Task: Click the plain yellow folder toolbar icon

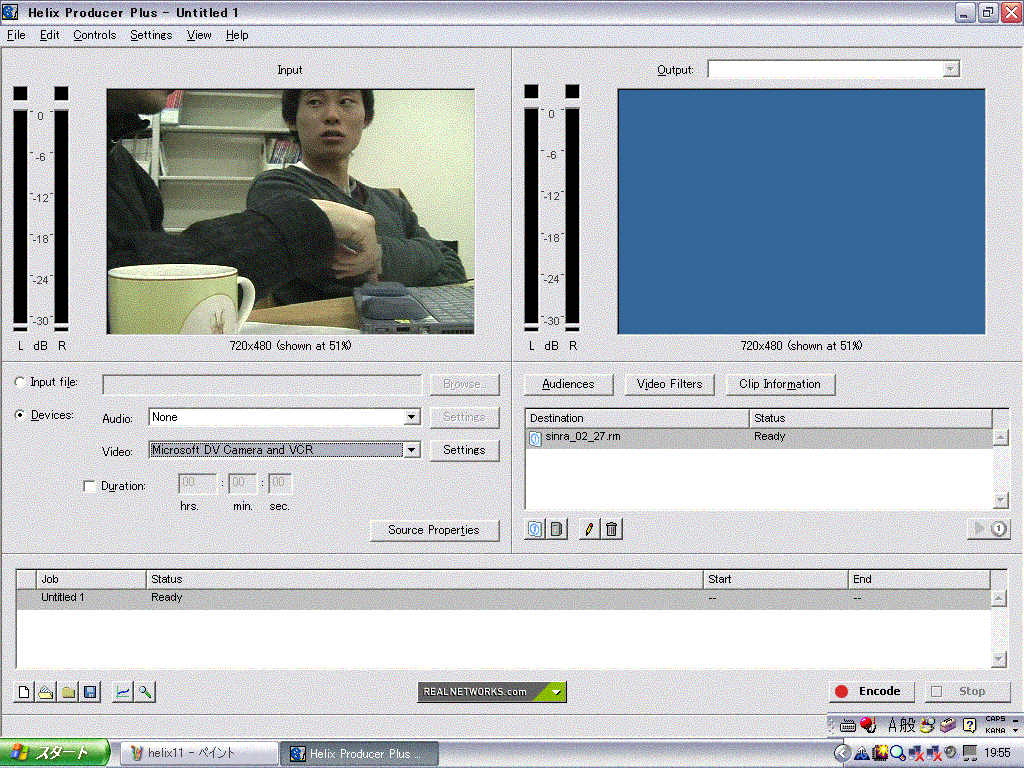Action: [68, 692]
